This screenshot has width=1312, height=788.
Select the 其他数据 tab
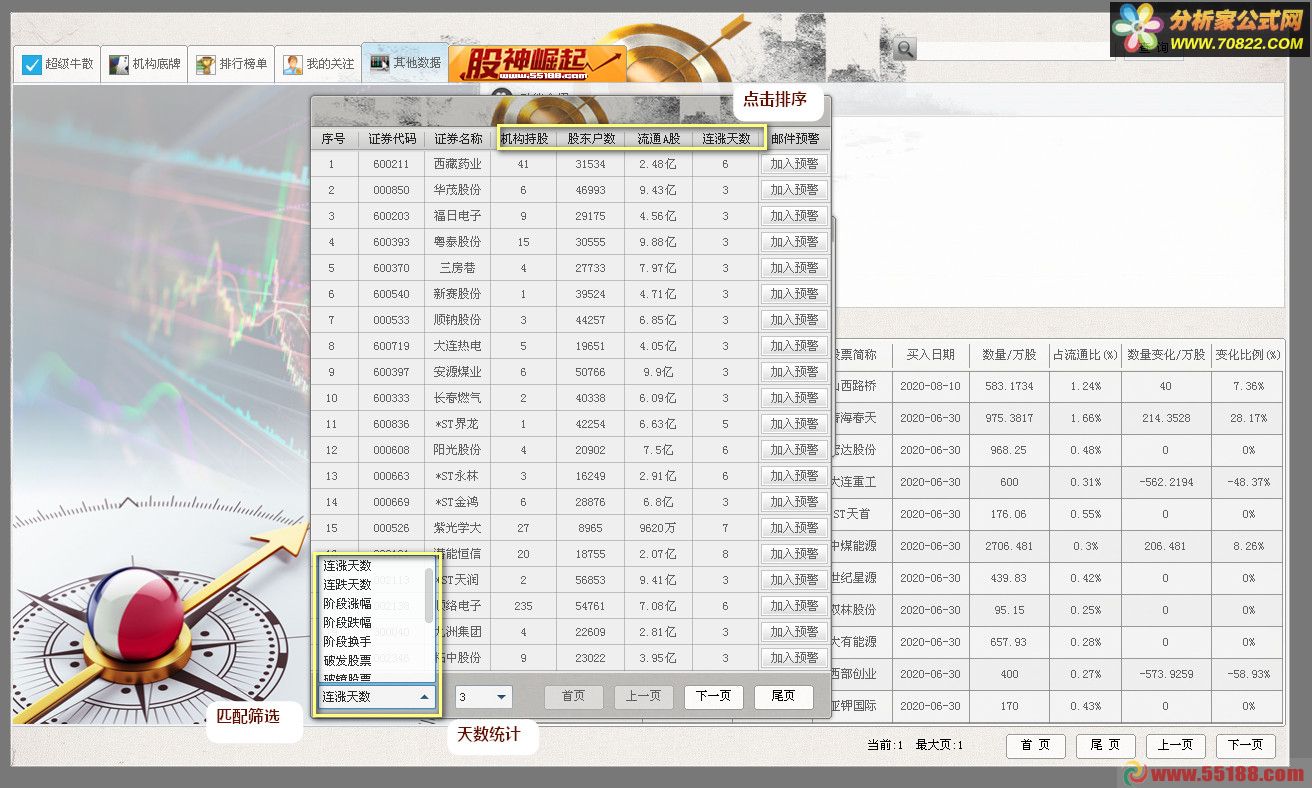pyautogui.click(x=405, y=62)
